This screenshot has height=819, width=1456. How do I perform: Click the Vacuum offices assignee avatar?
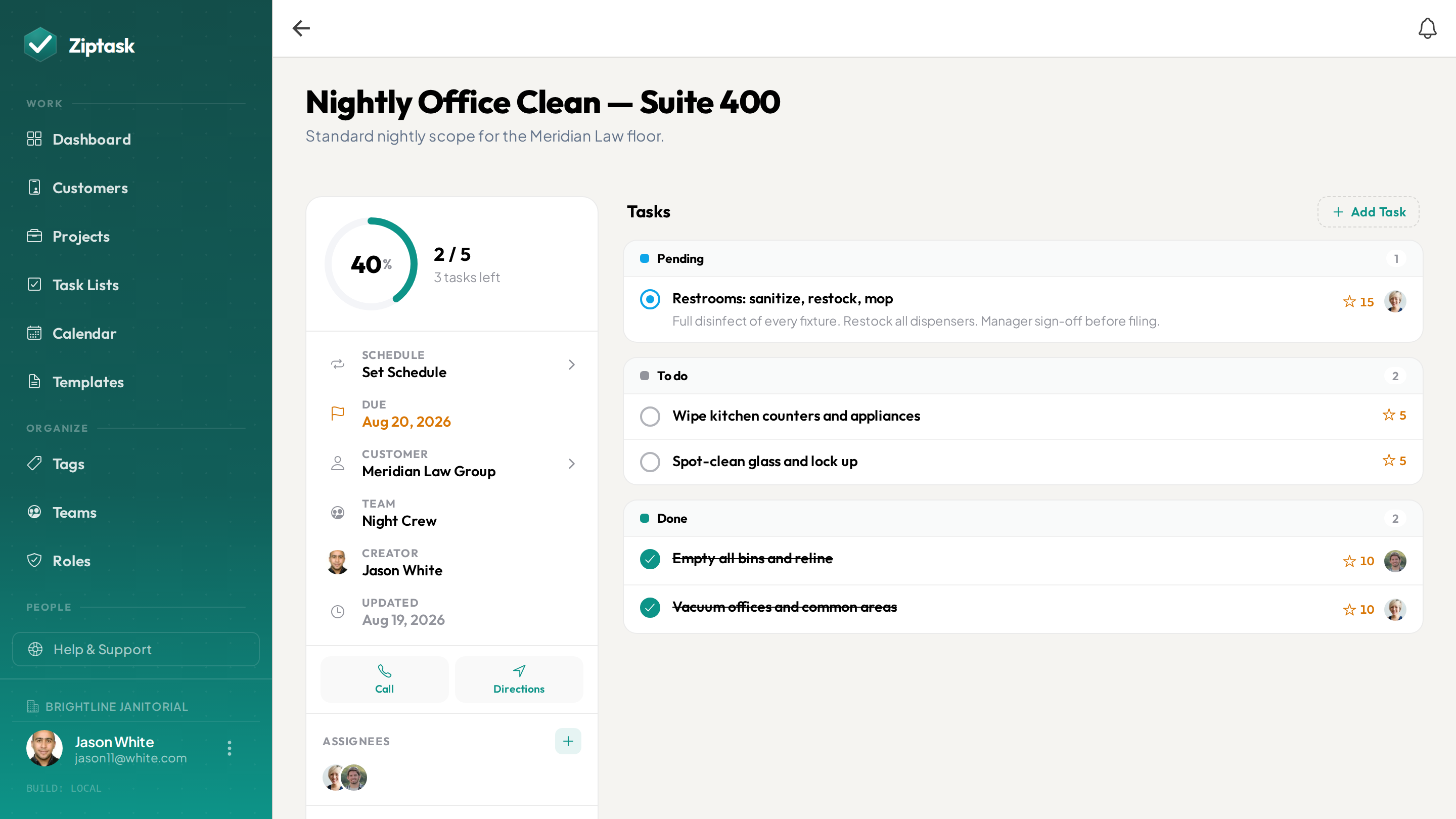tap(1395, 609)
